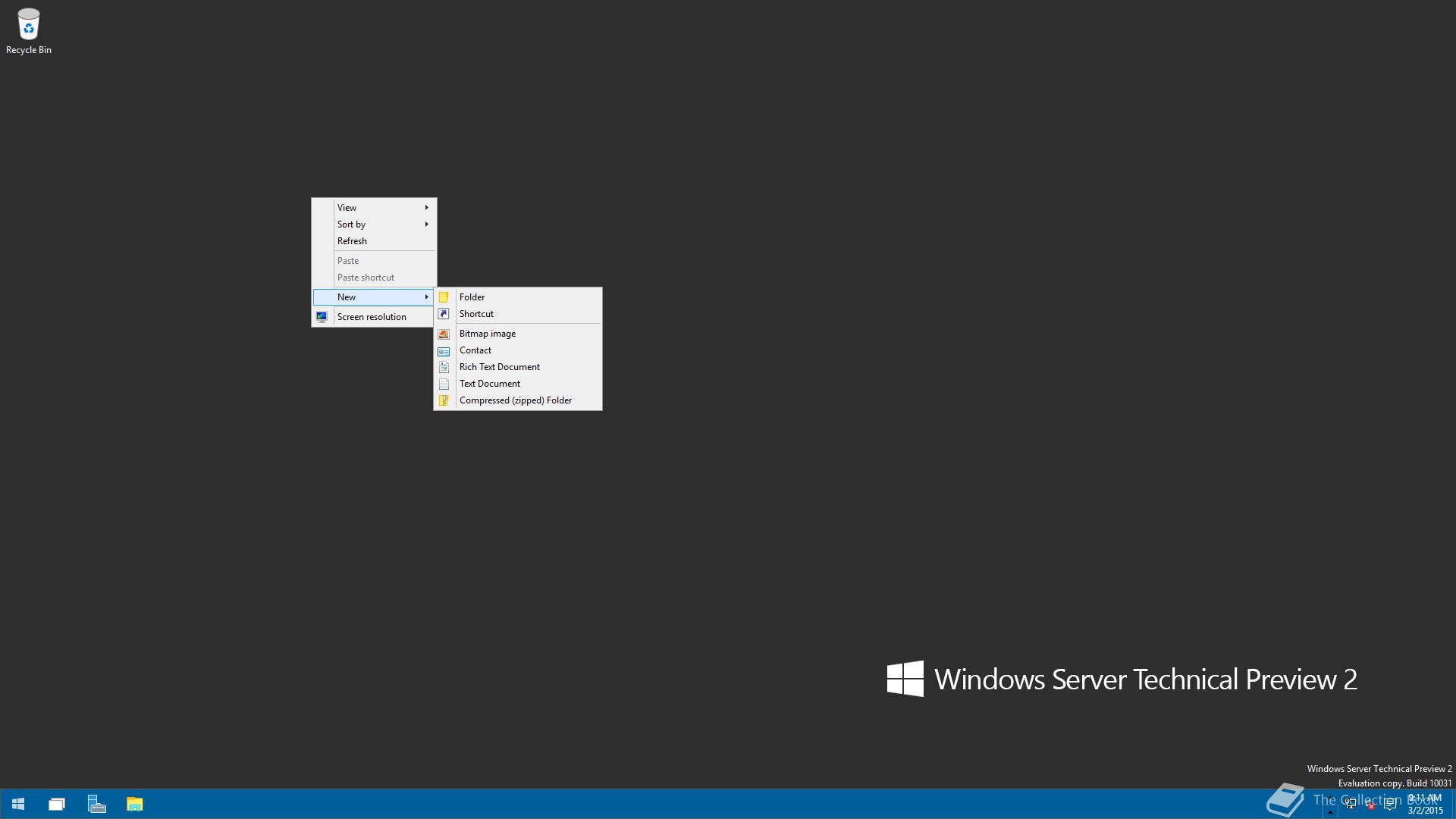Open Task View from the taskbar
1456x819 pixels.
(57, 804)
